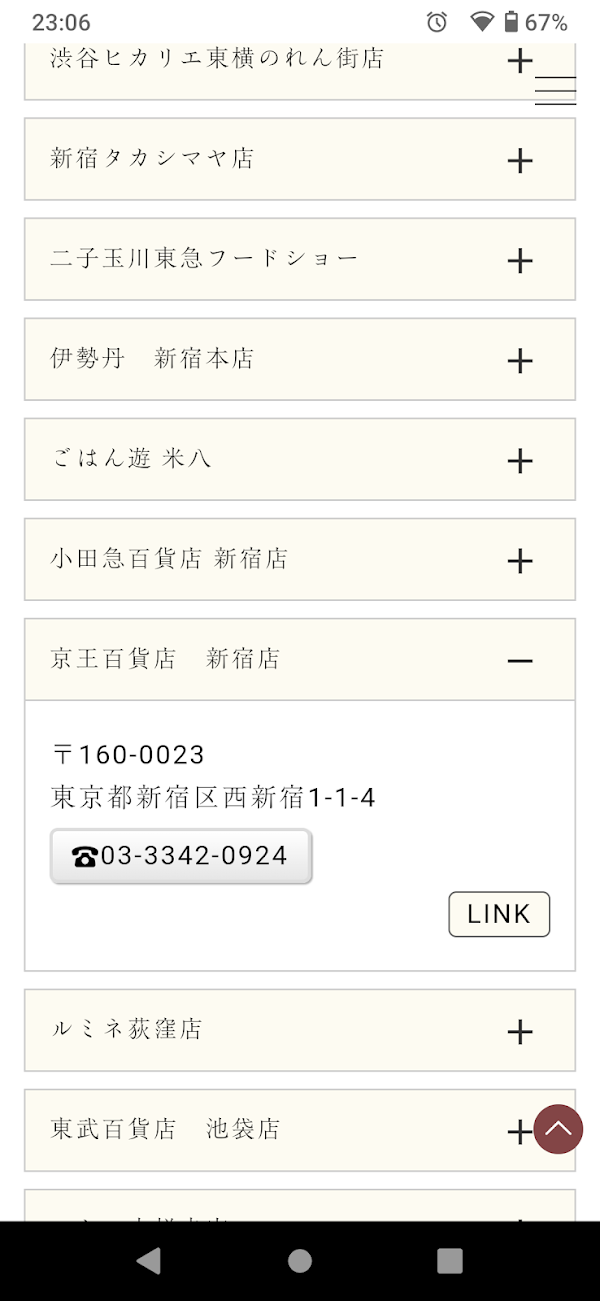Tap the 渋谷ヒカリエ東横のれん街店 store row
Viewport: 600px width, 1301px height.
pyautogui.click(x=217, y=60)
